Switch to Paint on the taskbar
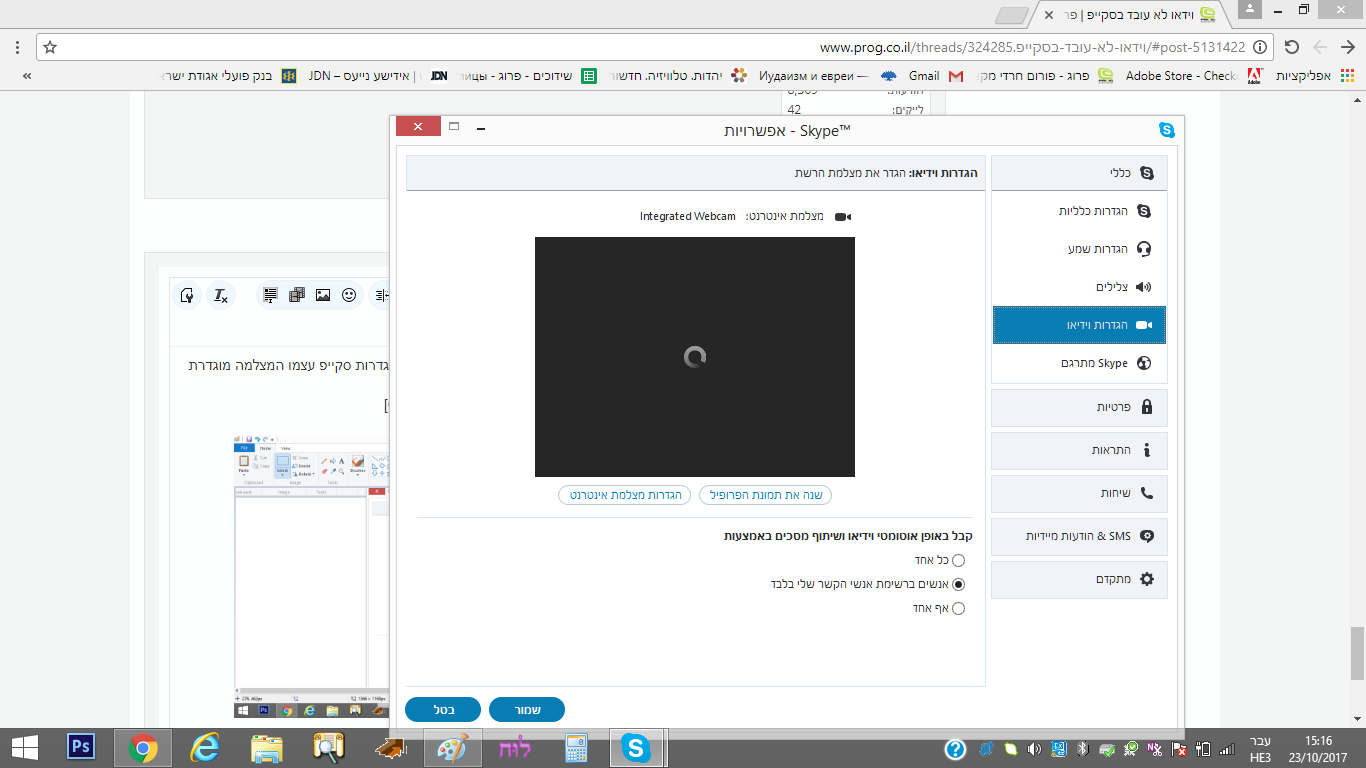Screen dimensions: 1366x768 tap(453, 747)
